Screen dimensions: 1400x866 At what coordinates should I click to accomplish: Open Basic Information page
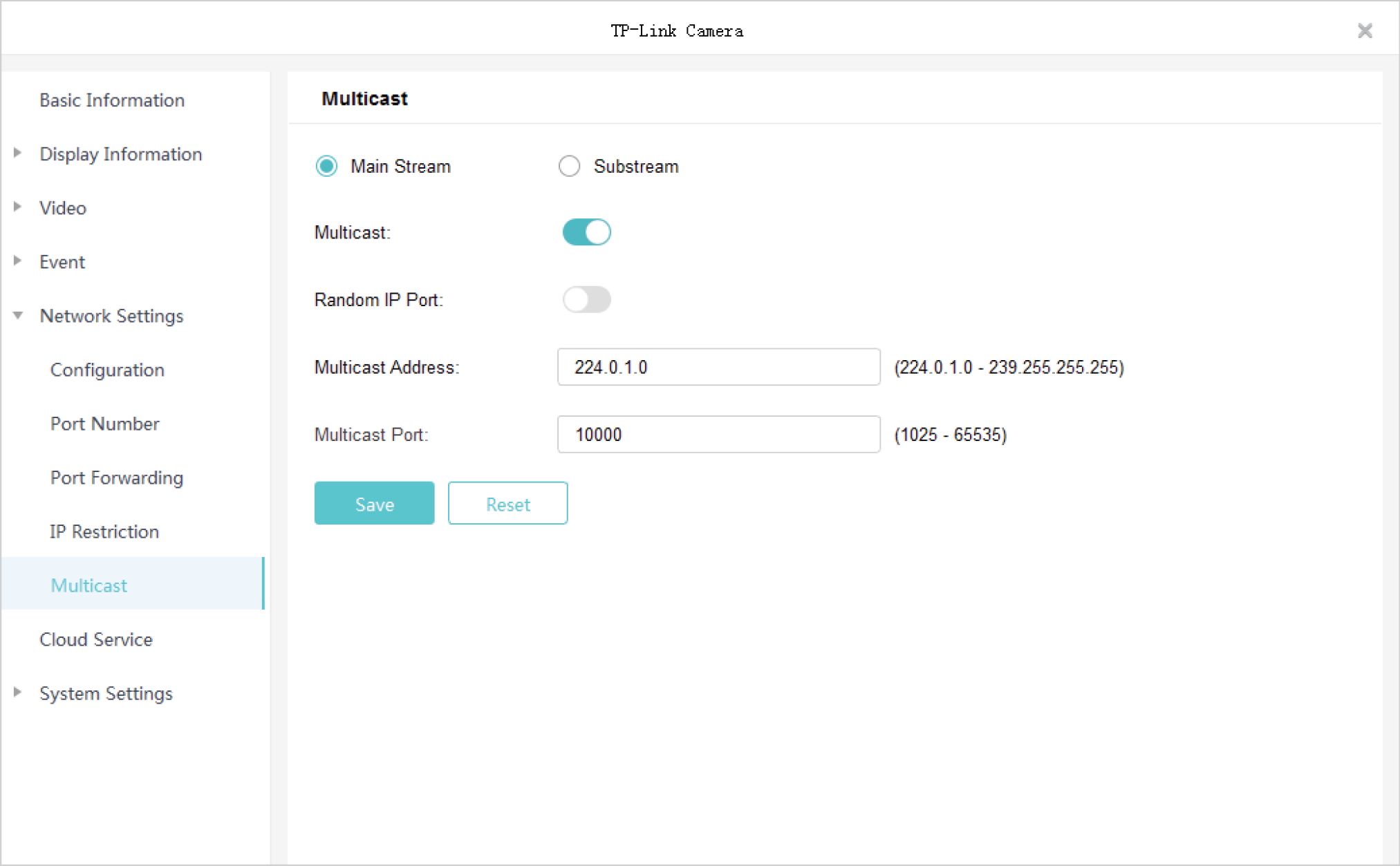112,100
